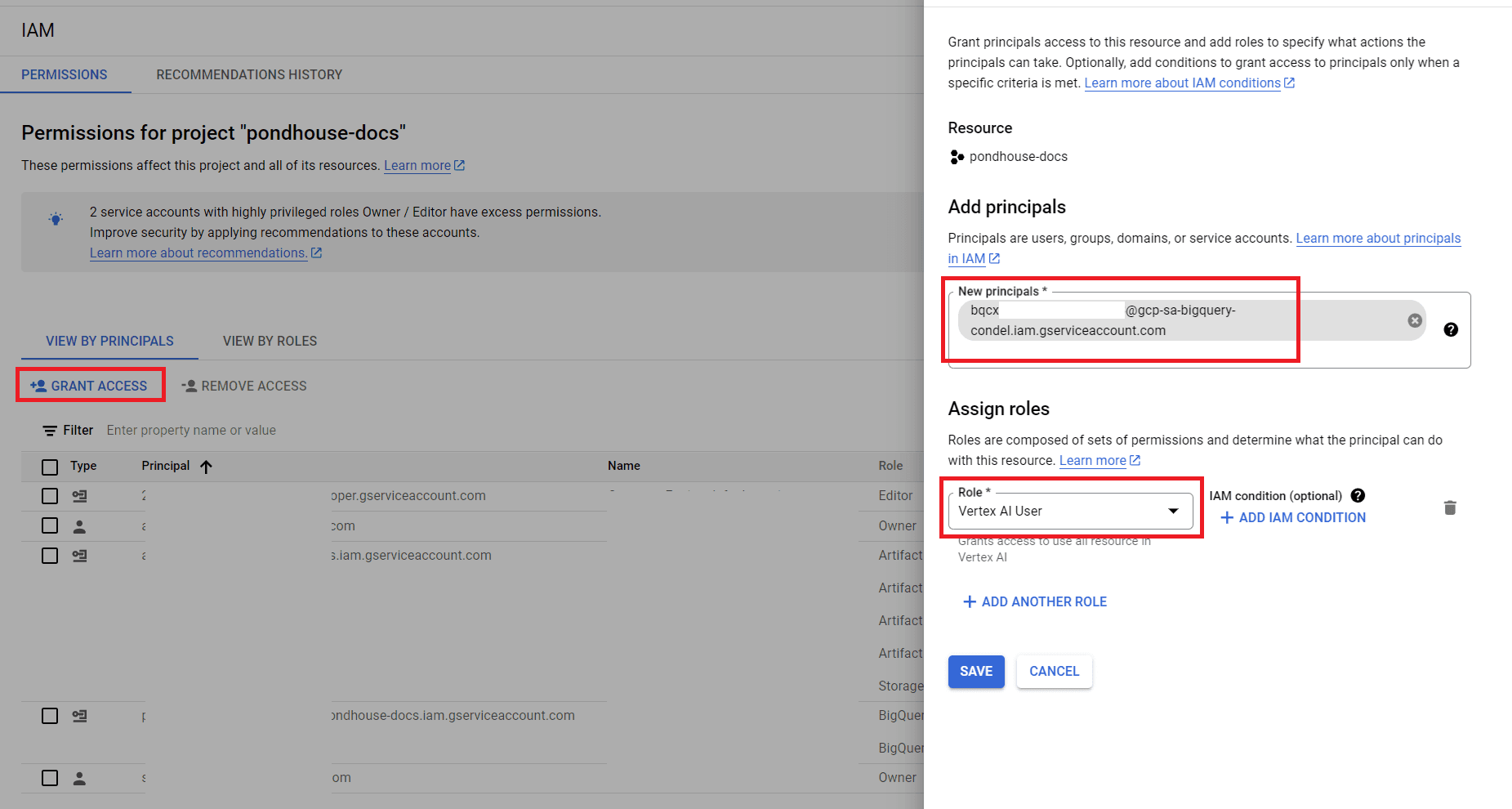The height and width of the screenshot is (809, 1512).
Task: Click the Filter funnel icon
Action: pyautogui.click(x=50, y=430)
